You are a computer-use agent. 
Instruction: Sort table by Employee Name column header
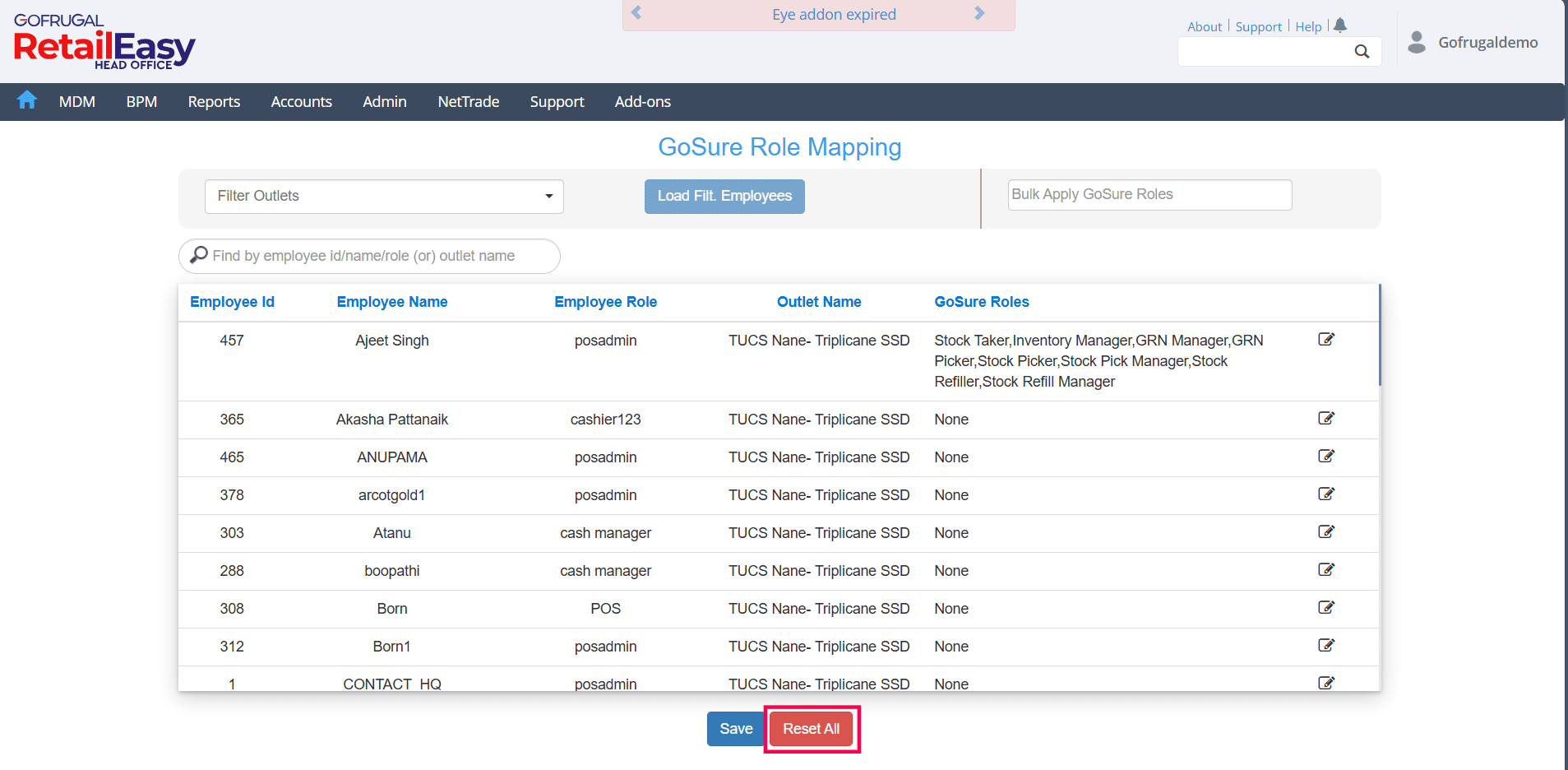coord(391,302)
